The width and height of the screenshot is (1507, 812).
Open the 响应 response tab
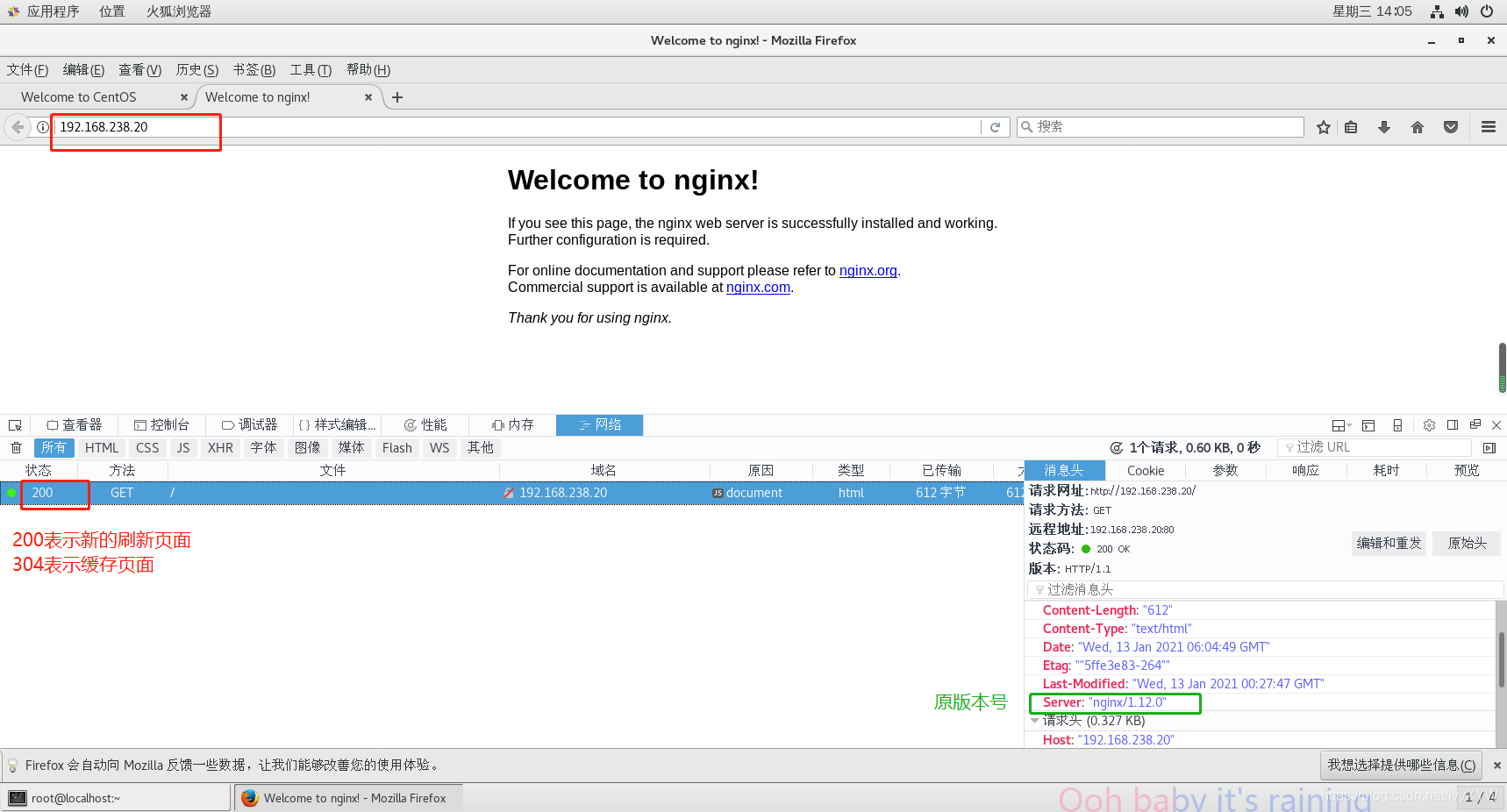tap(1305, 471)
